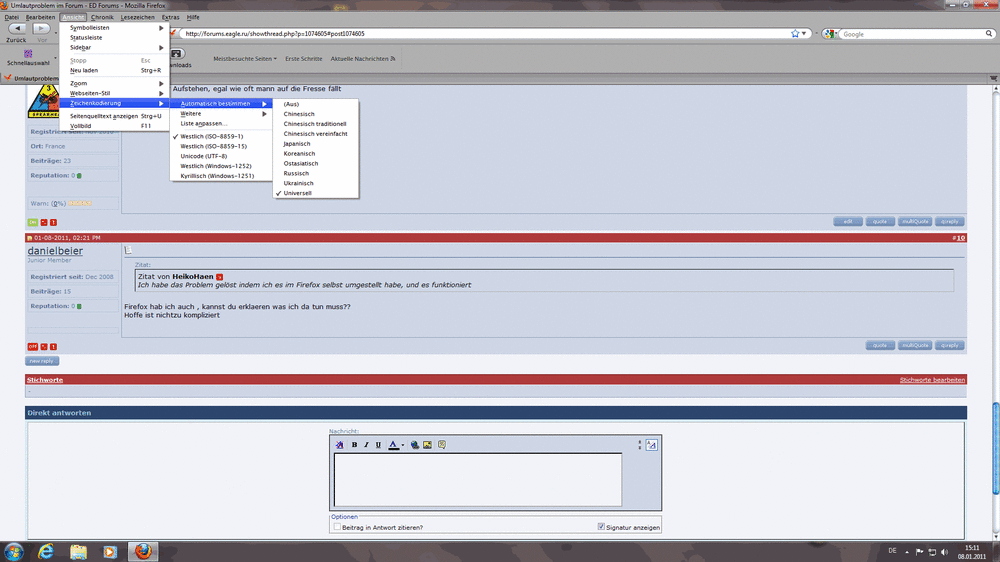Click the font color A swatch
Viewport: 1000px width, 562px height.
click(x=393, y=445)
